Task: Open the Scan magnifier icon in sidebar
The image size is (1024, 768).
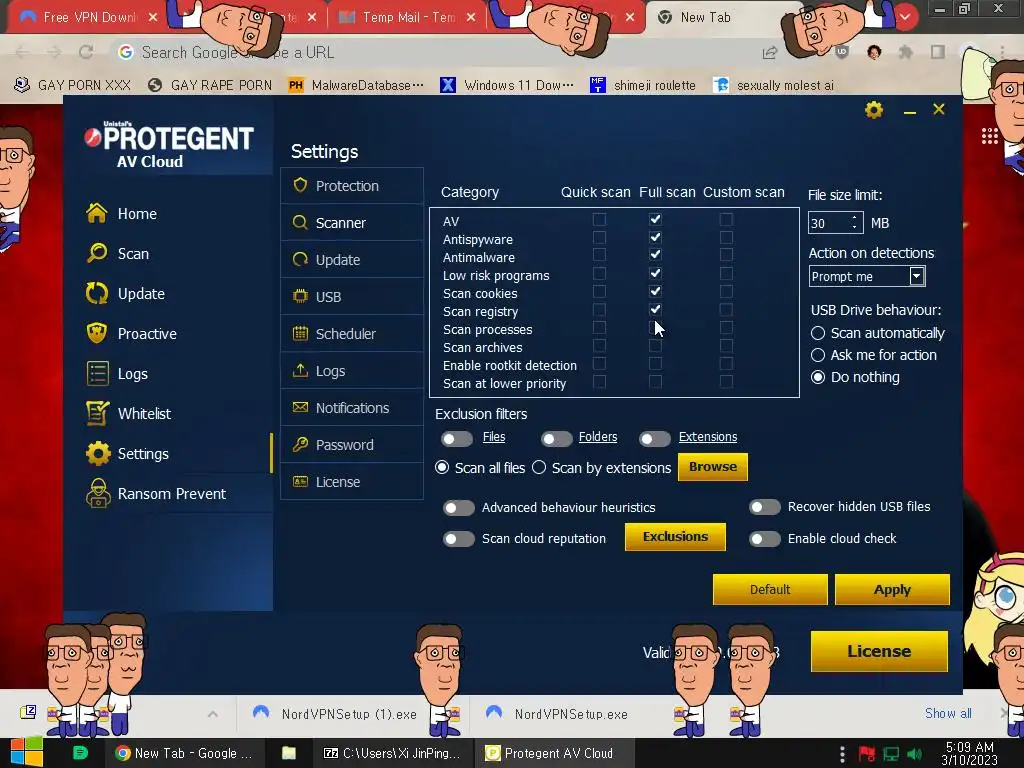Action: pos(97,253)
